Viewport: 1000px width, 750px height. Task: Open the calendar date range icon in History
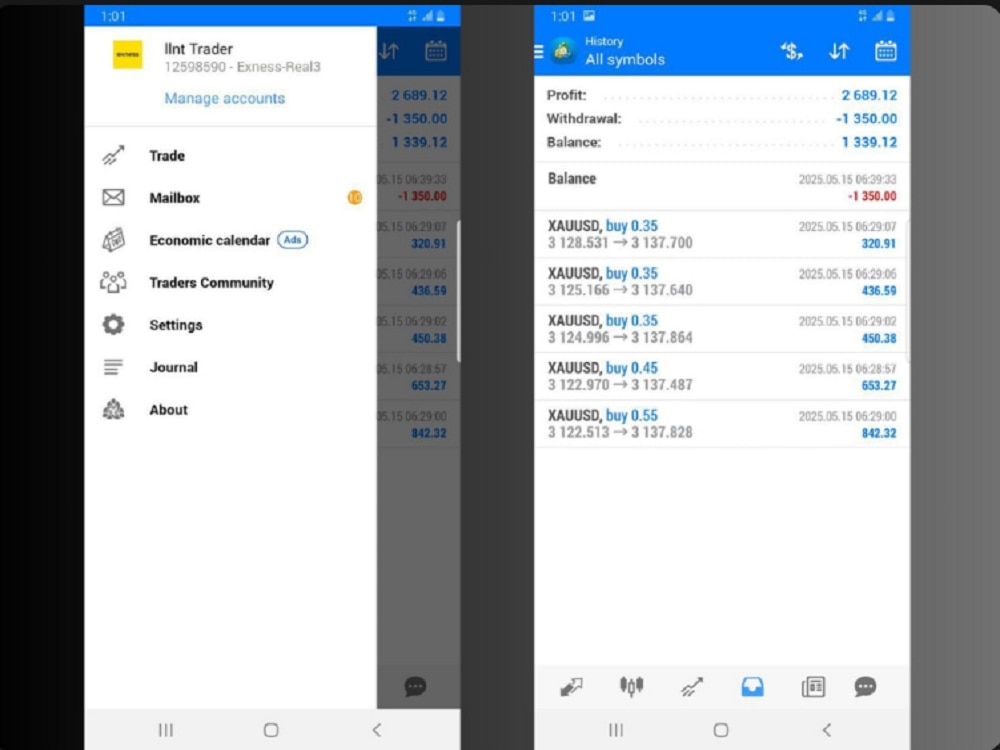(x=885, y=51)
